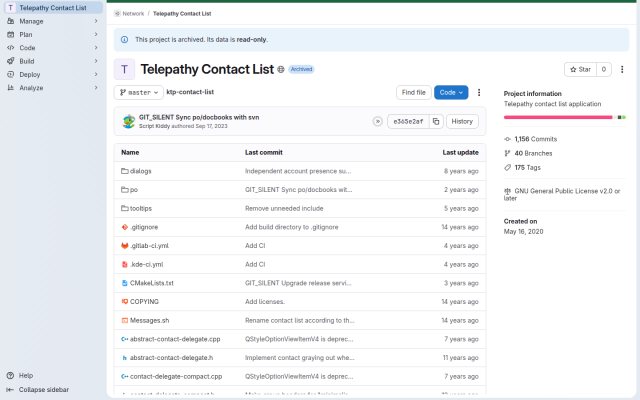The image size is (640, 400).
Task: Open COPYING file name
Action: point(144,302)
